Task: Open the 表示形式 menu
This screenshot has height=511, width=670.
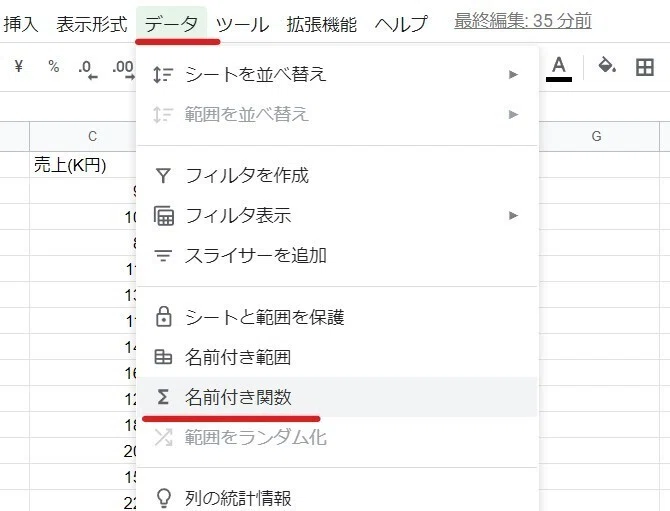Action: (92, 24)
